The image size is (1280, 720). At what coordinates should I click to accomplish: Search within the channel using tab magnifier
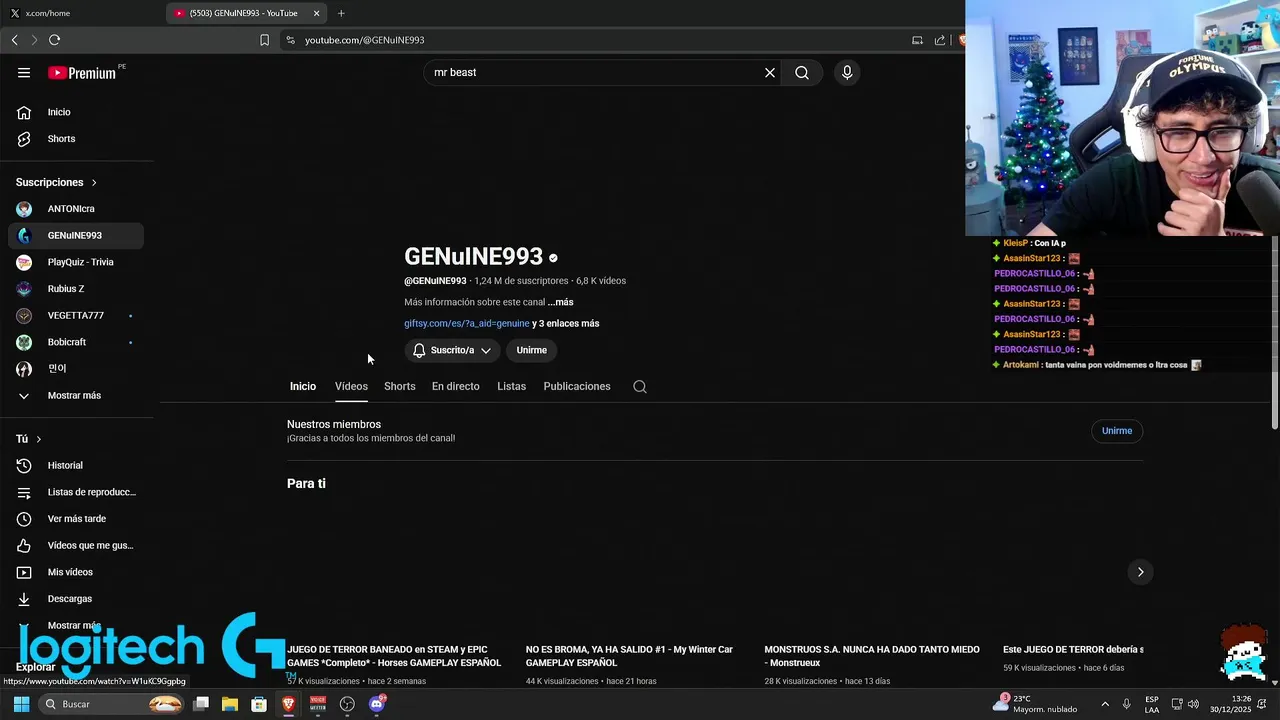(x=640, y=387)
